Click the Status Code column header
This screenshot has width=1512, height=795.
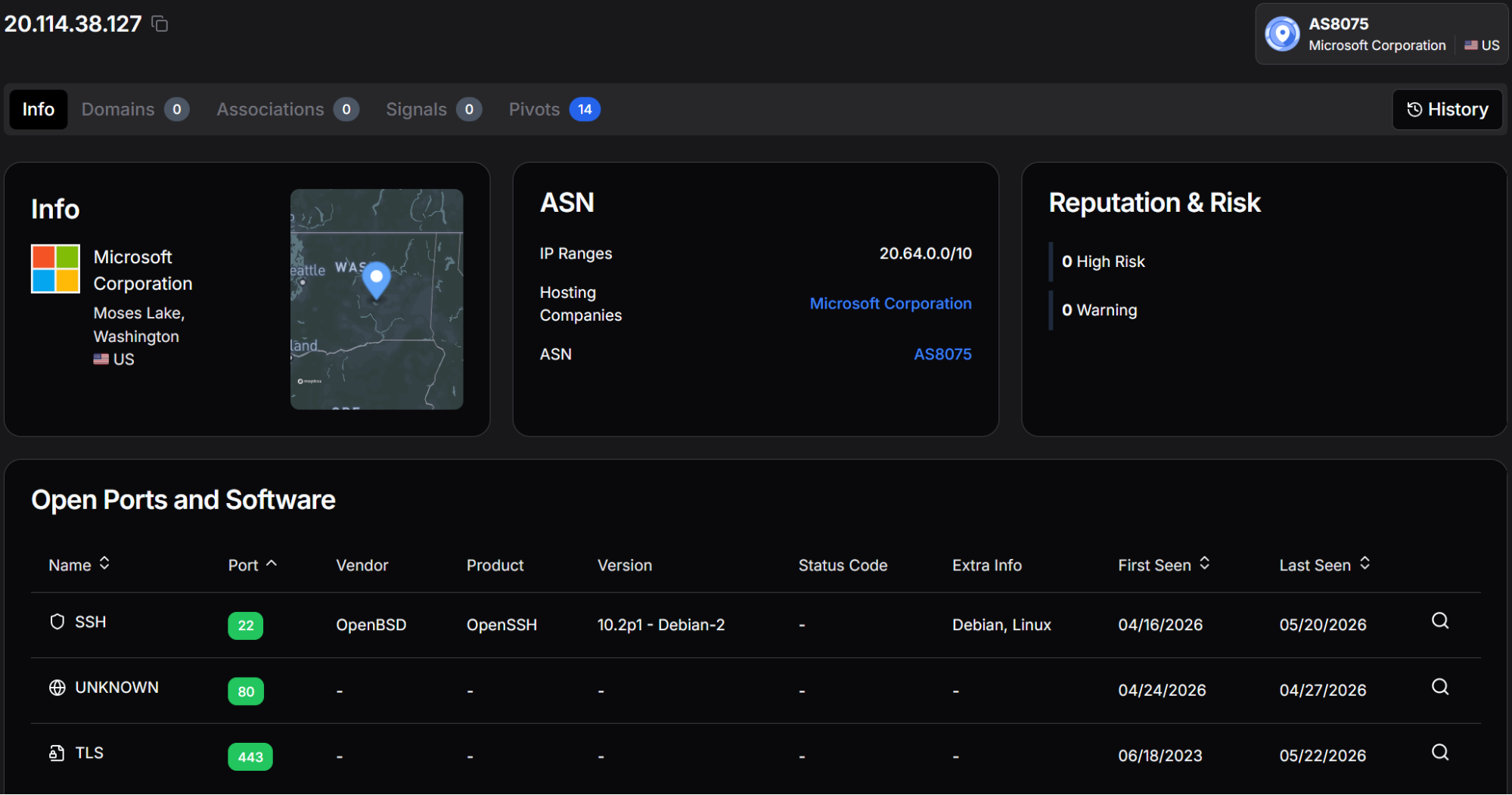click(x=843, y=565)
